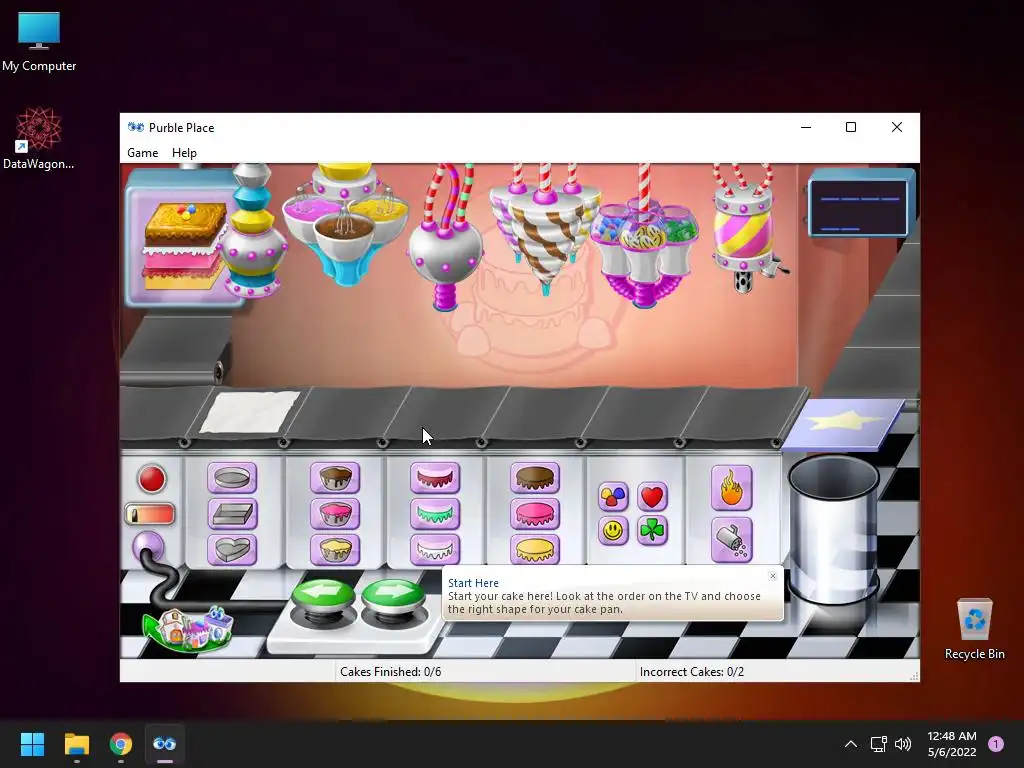Viewport: 1024px width, 768px height.
Task: Click the white paper on conveyor
Action: (249, 412)
